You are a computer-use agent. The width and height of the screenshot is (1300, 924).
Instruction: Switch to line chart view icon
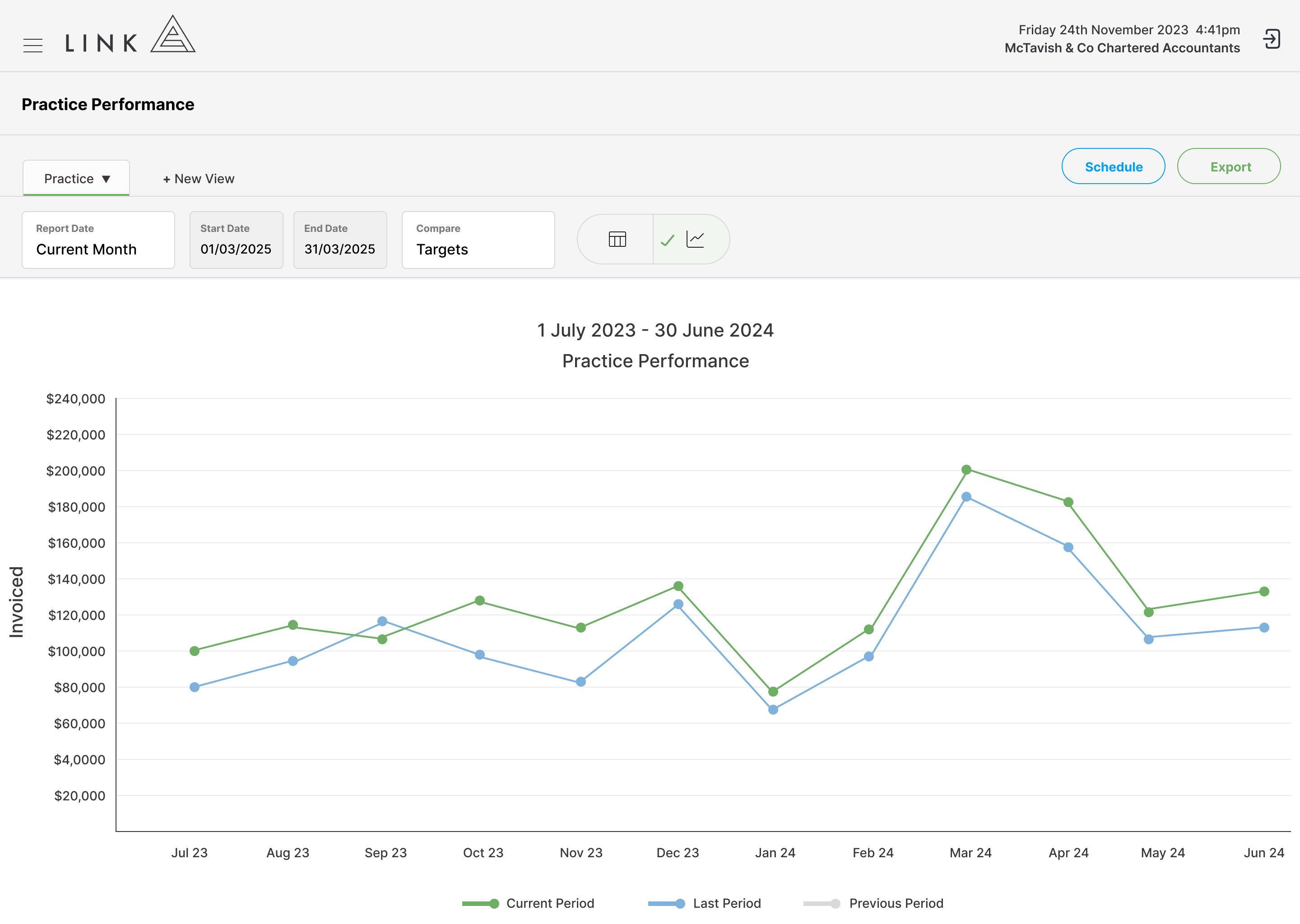(x=696, y=239)
